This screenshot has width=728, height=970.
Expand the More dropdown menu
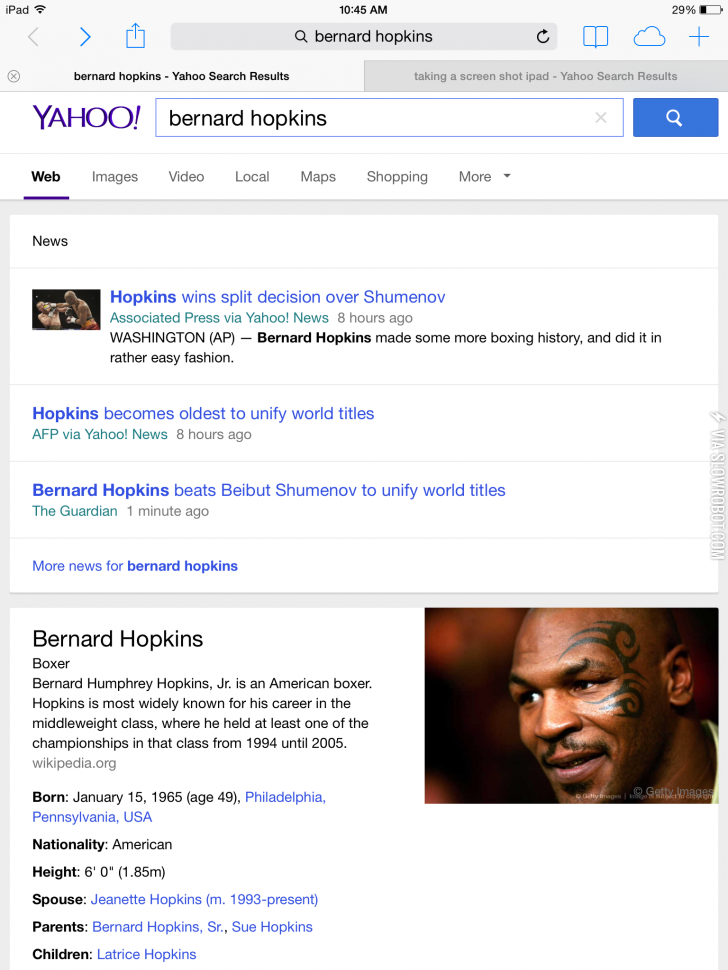tap(484, 176)
